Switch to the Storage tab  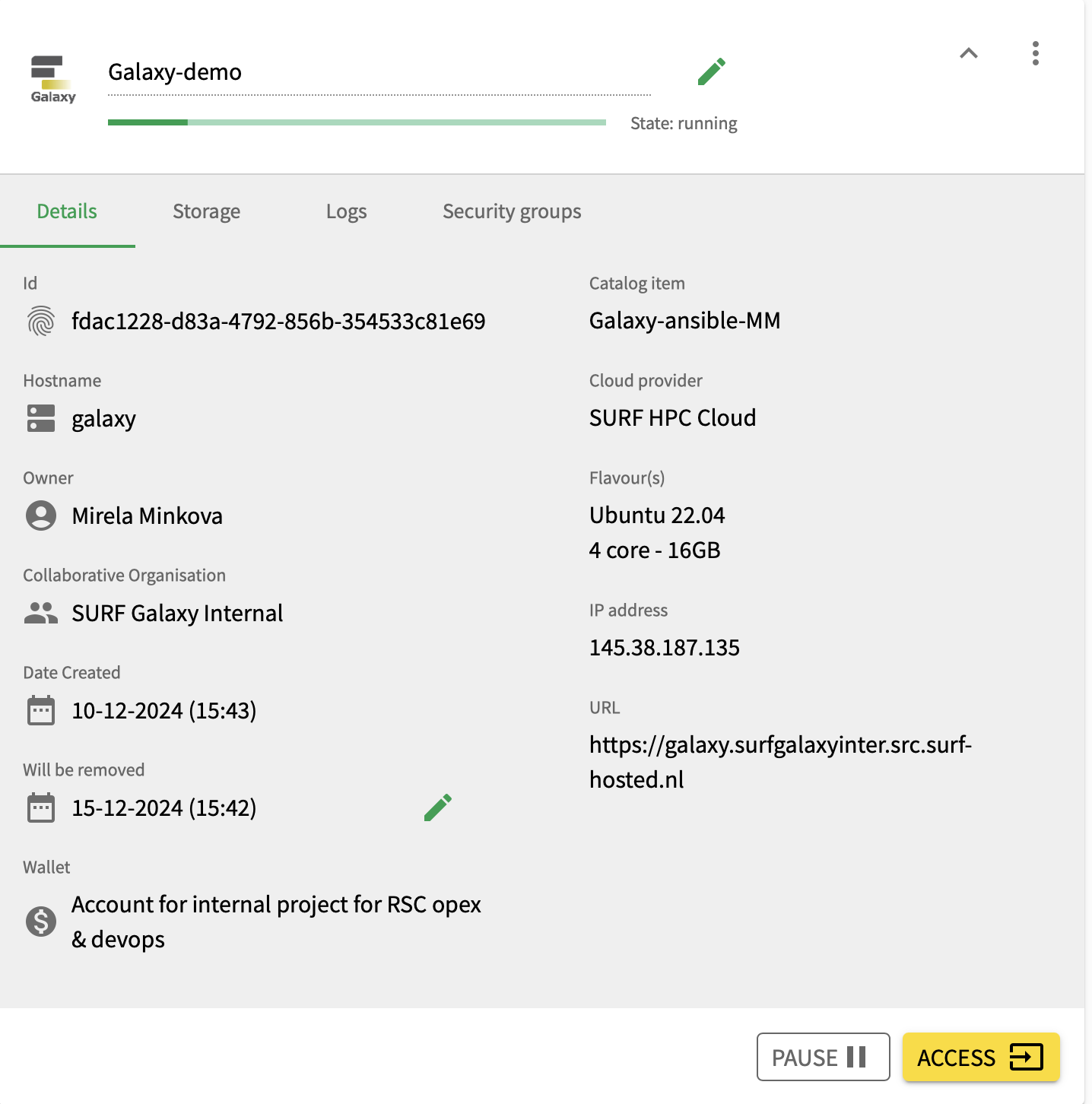[206, 211]
